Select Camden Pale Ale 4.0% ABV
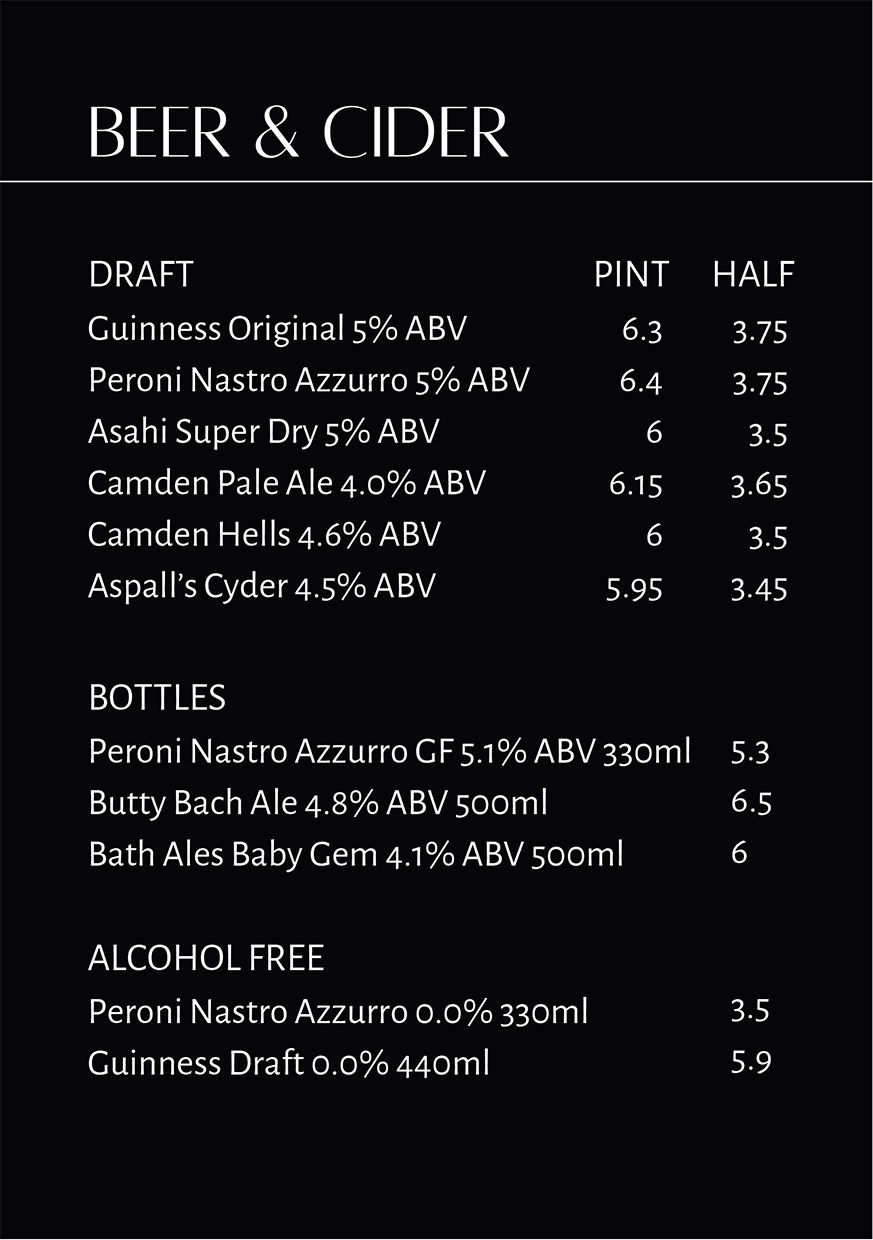 pos(286,483)
